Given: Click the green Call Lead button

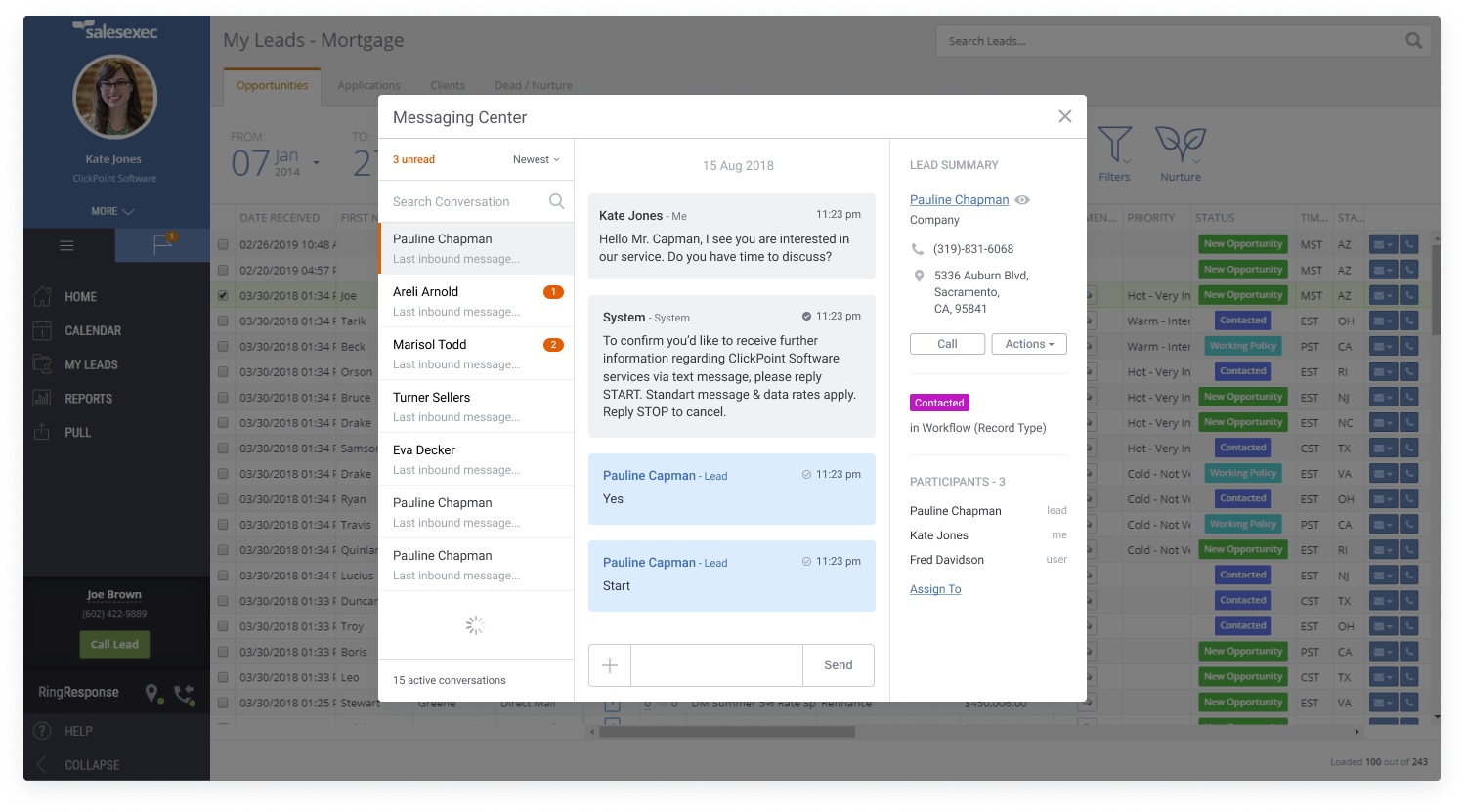Looking at the screenshot, I should click(114, 644).
